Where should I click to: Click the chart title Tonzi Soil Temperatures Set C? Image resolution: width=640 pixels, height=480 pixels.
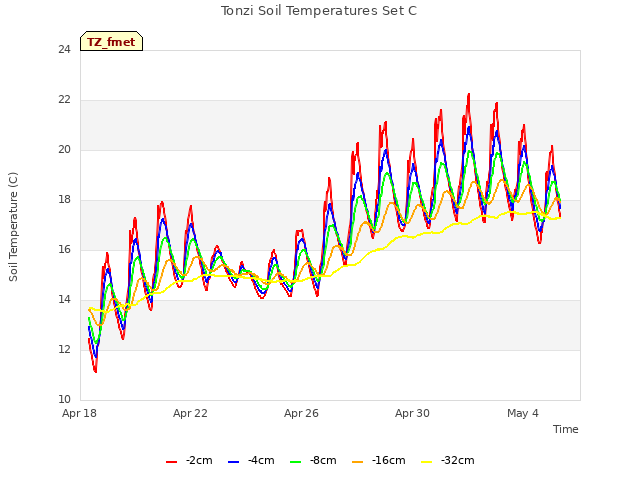coord(319,11)
